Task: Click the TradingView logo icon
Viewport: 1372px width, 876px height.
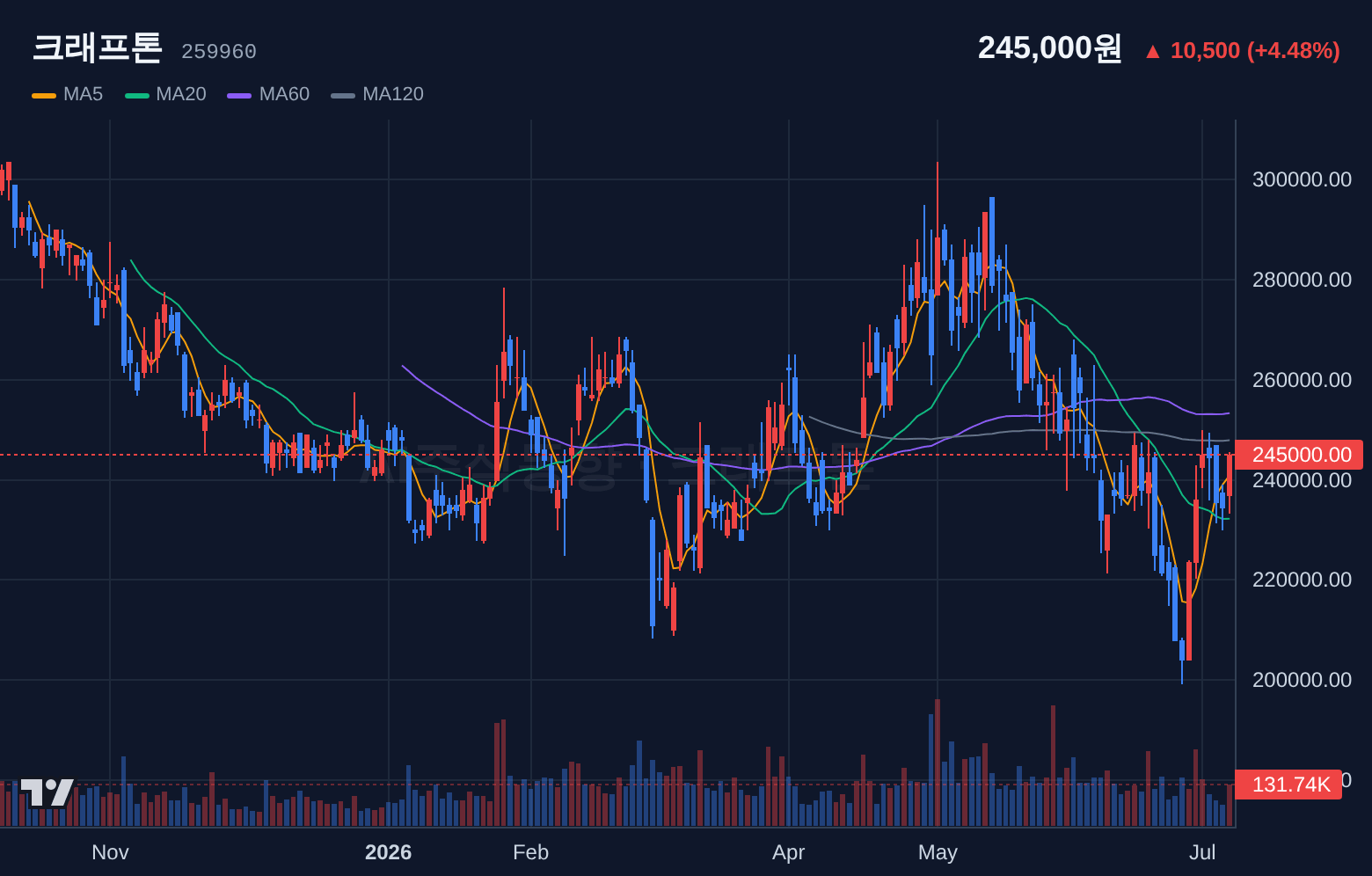Action: (x=47, y=792)
